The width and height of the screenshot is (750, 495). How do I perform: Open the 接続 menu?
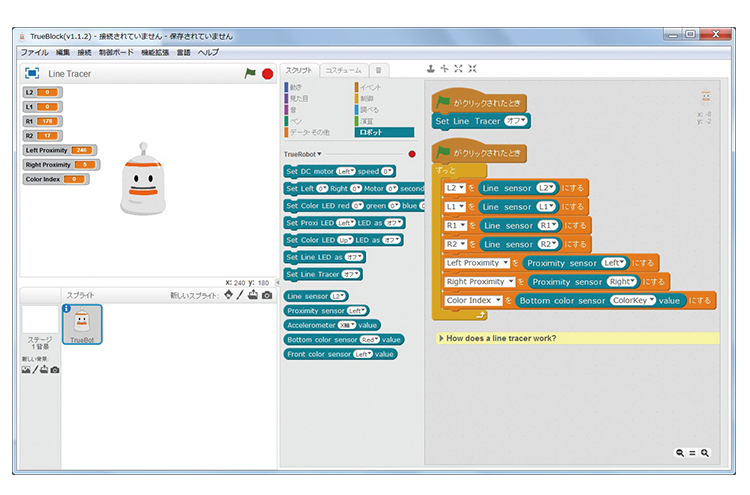84,52
